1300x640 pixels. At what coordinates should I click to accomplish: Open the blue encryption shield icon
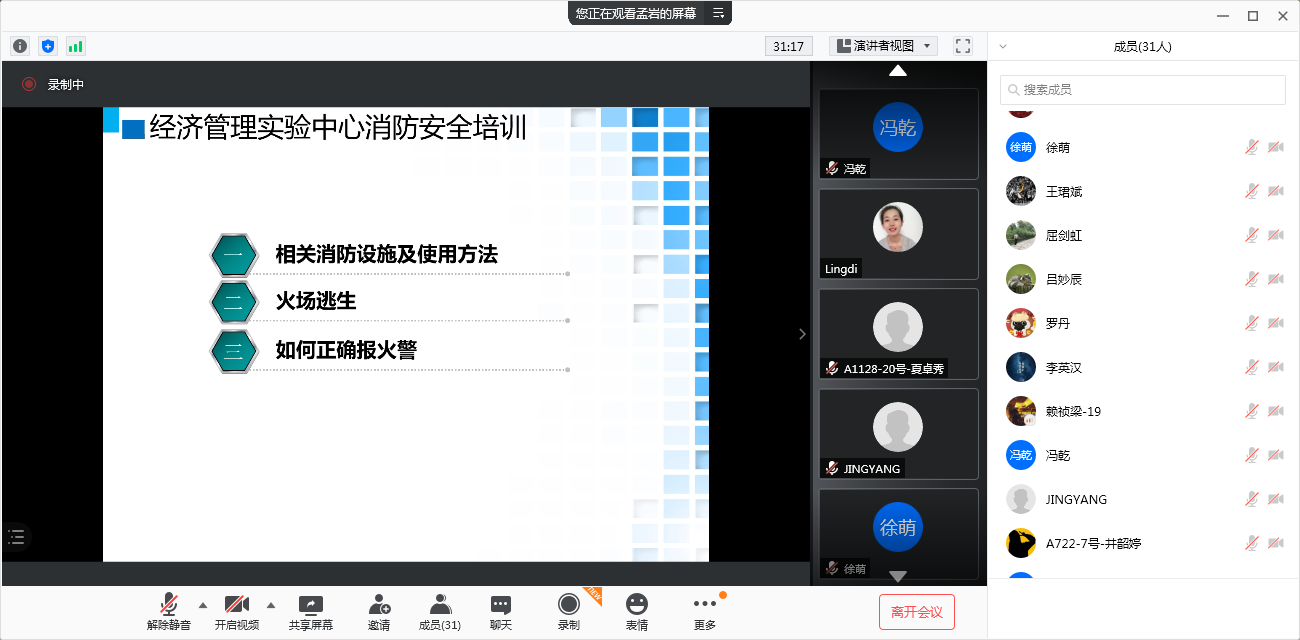48,46
